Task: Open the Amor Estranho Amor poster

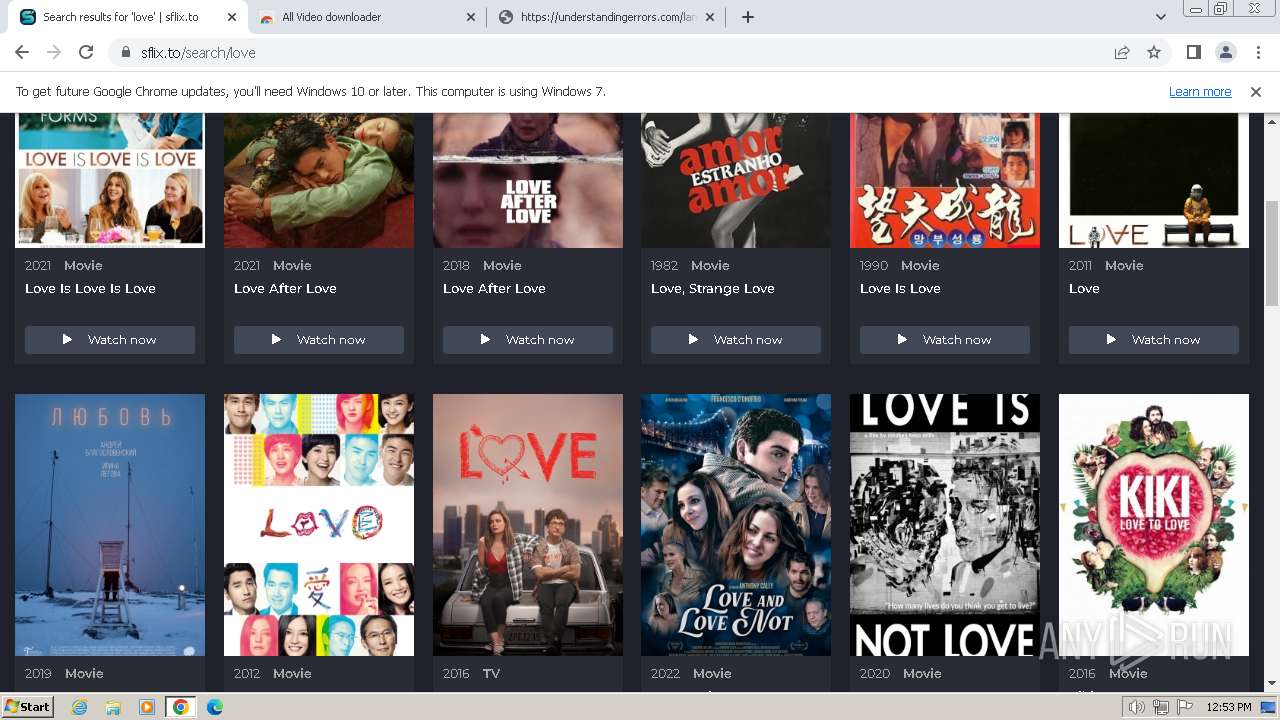Action: coord(736,180)
